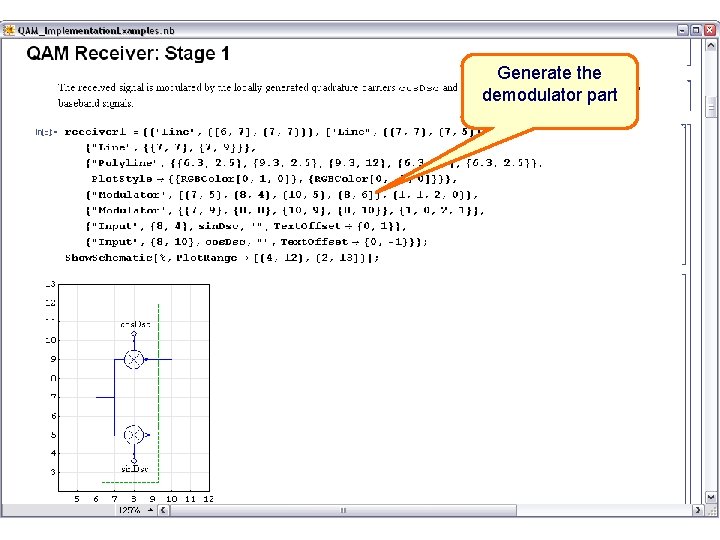Minimize the QAM_ImplementationExamples.nb window
The image size is (720, 540).
(x=682, y=30)
